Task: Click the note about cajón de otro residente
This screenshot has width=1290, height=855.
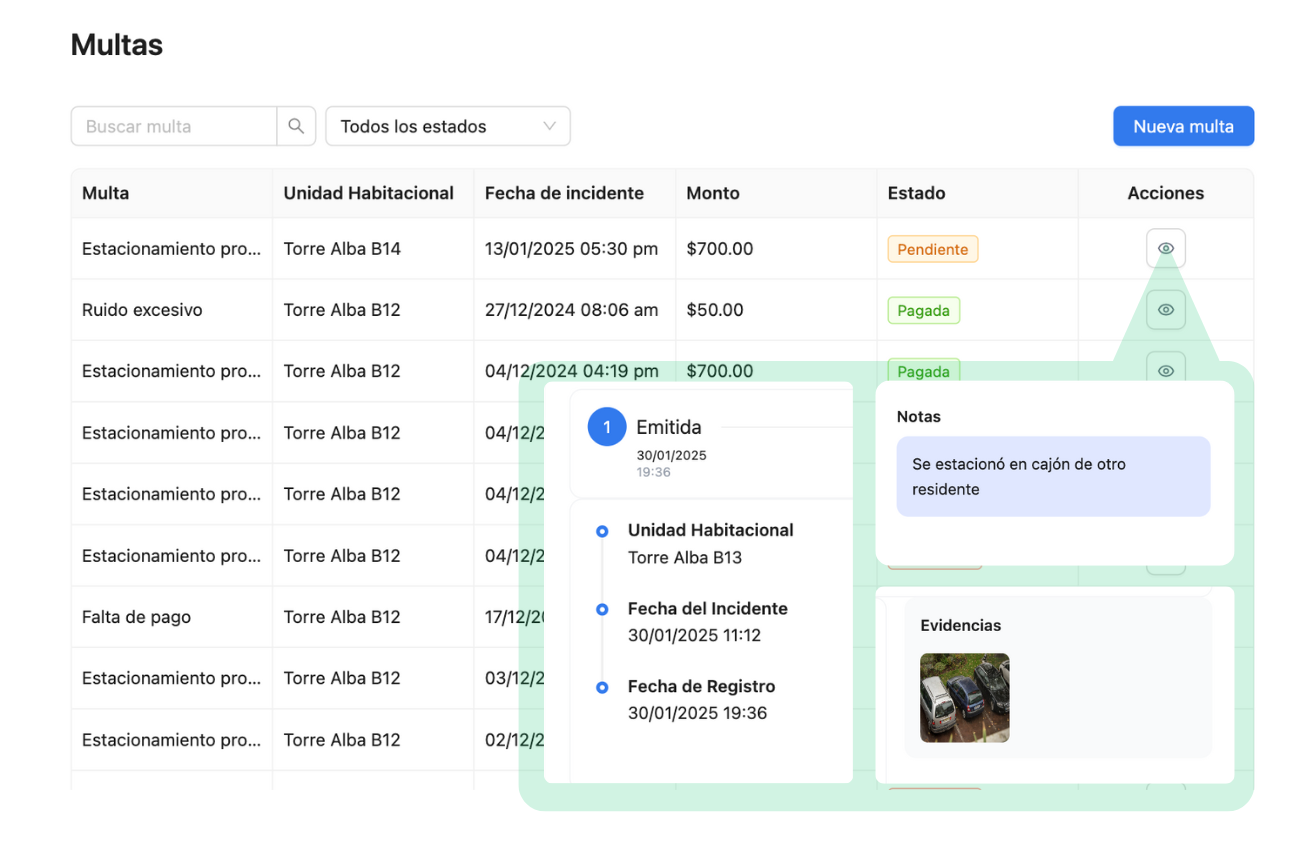Action: point(1052,477)
